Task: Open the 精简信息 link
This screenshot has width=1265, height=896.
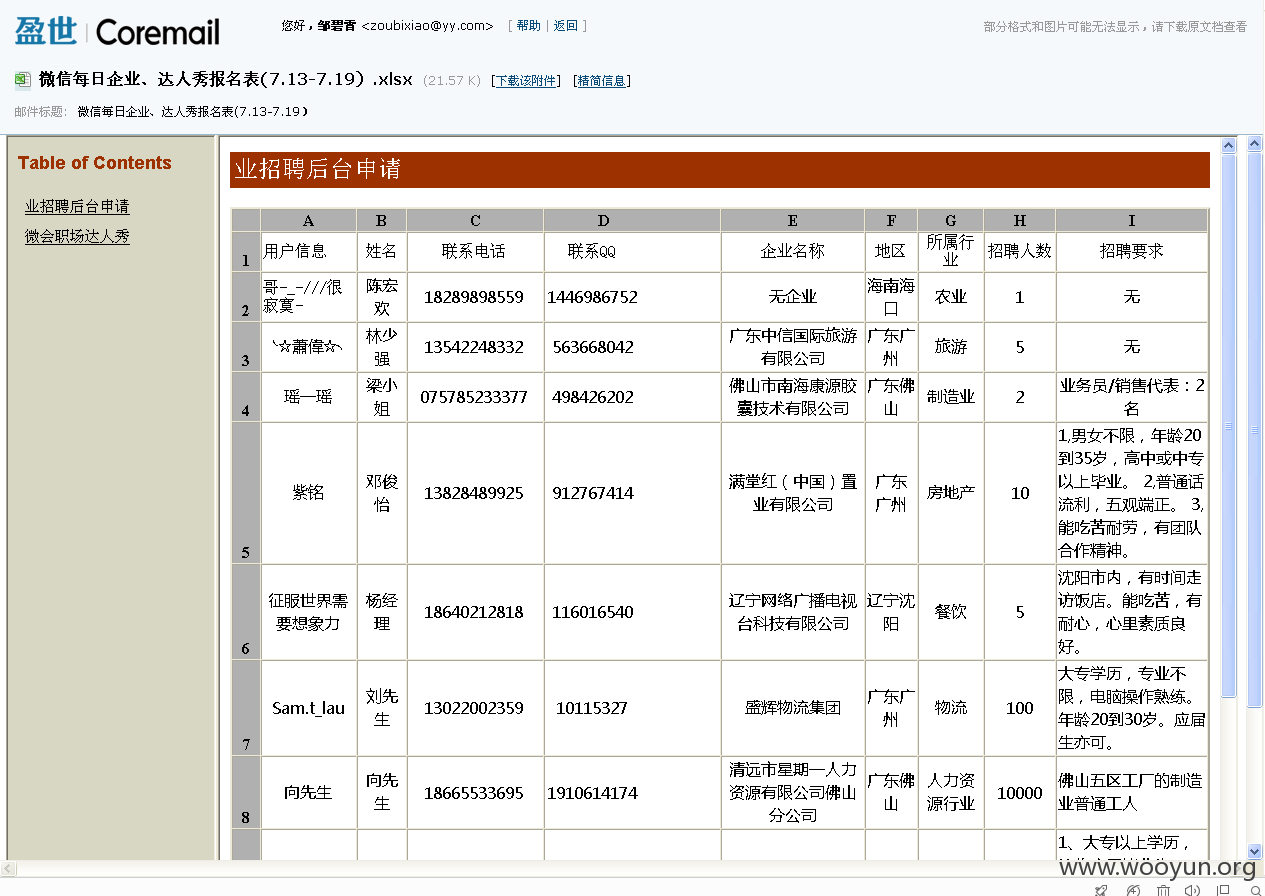Action: (603, 81)
